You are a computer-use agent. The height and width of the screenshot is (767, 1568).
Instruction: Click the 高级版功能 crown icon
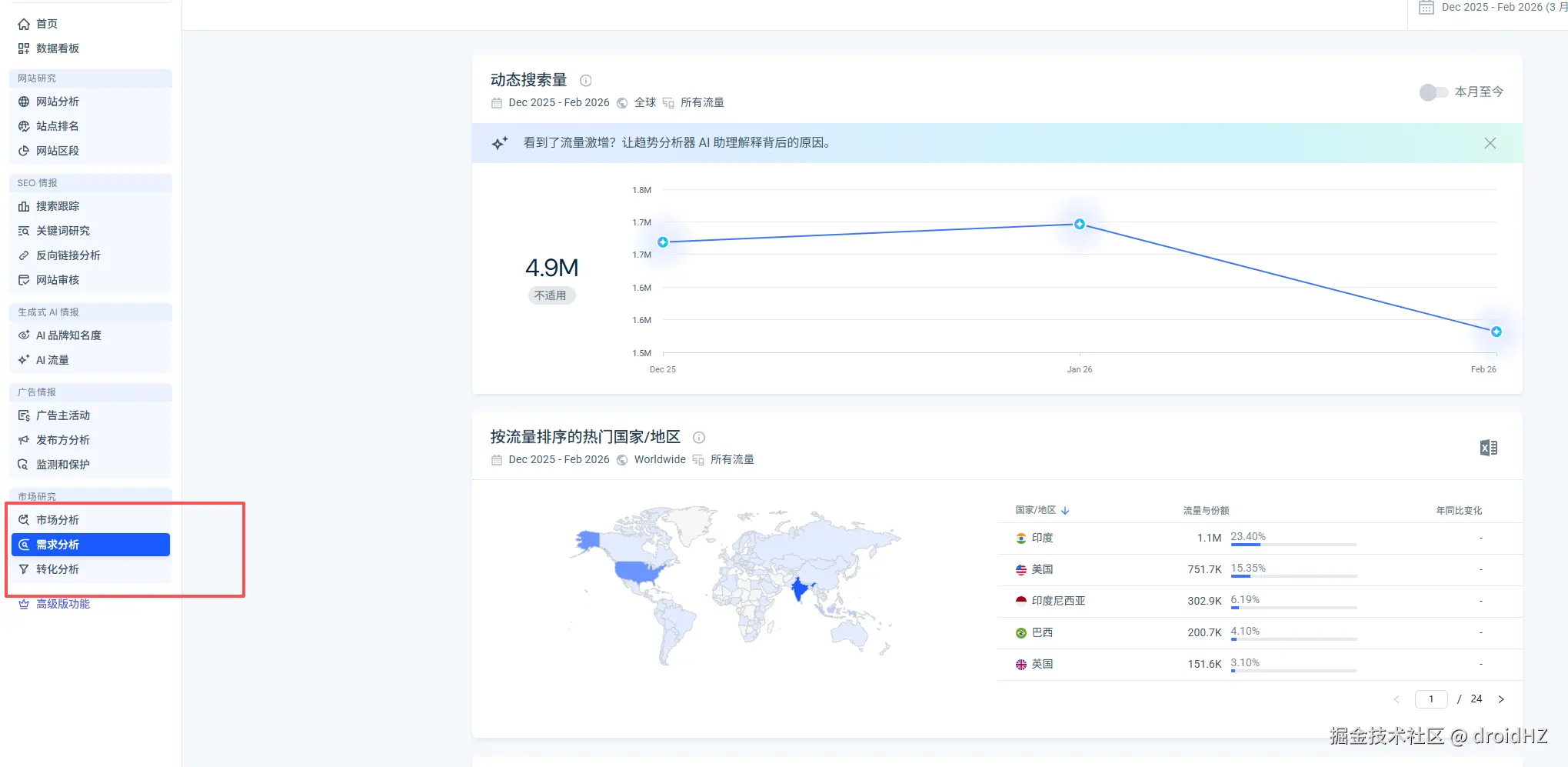(x=24, y=604)
